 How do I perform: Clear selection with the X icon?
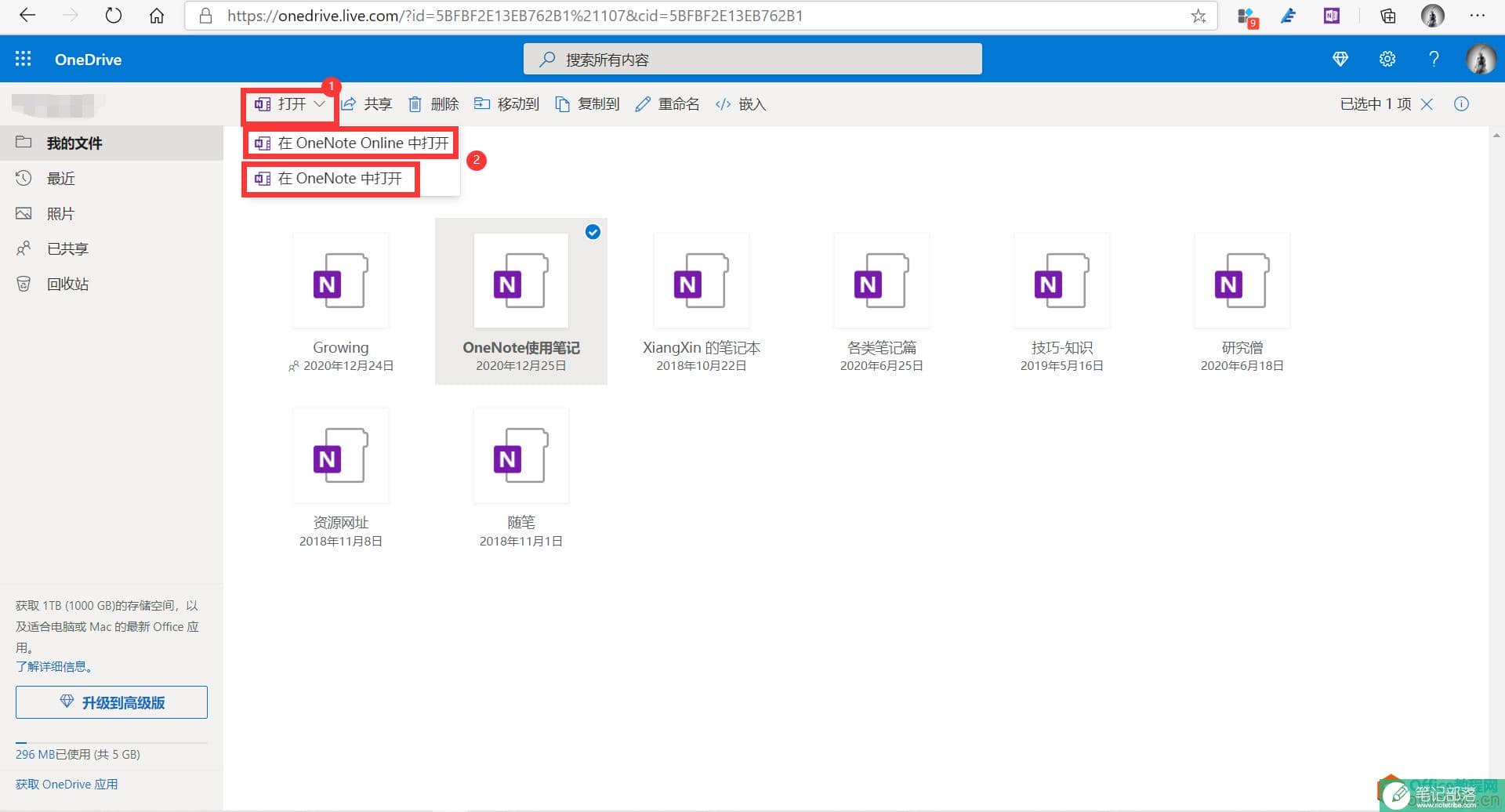point(1427,104)
